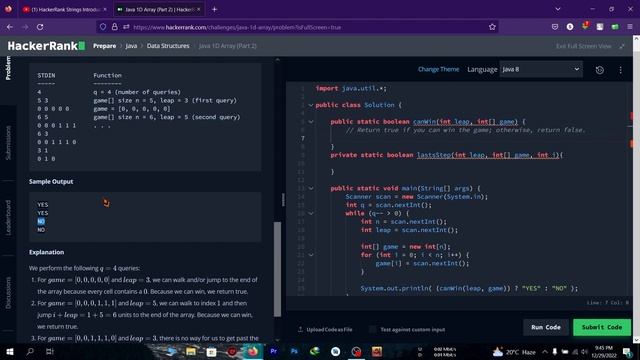This screenshot has width=640, height=360.
Task: Expand the list all tabs chevron
Action: (x=558, y=9)
